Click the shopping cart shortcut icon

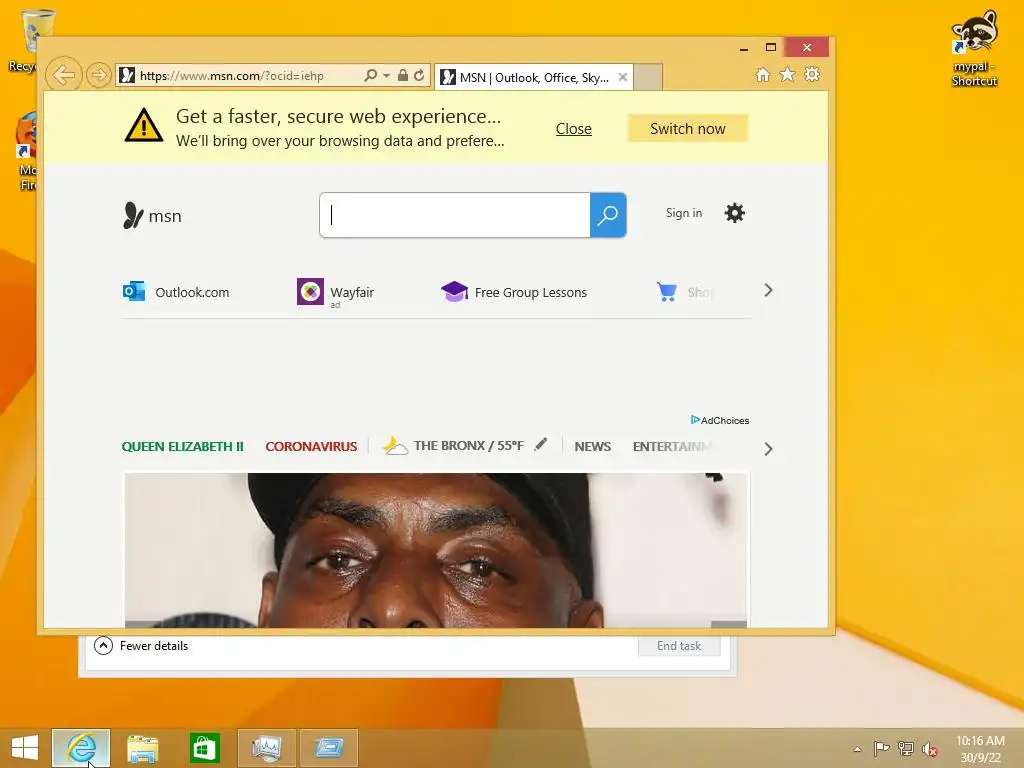click(x=667, y=292)
